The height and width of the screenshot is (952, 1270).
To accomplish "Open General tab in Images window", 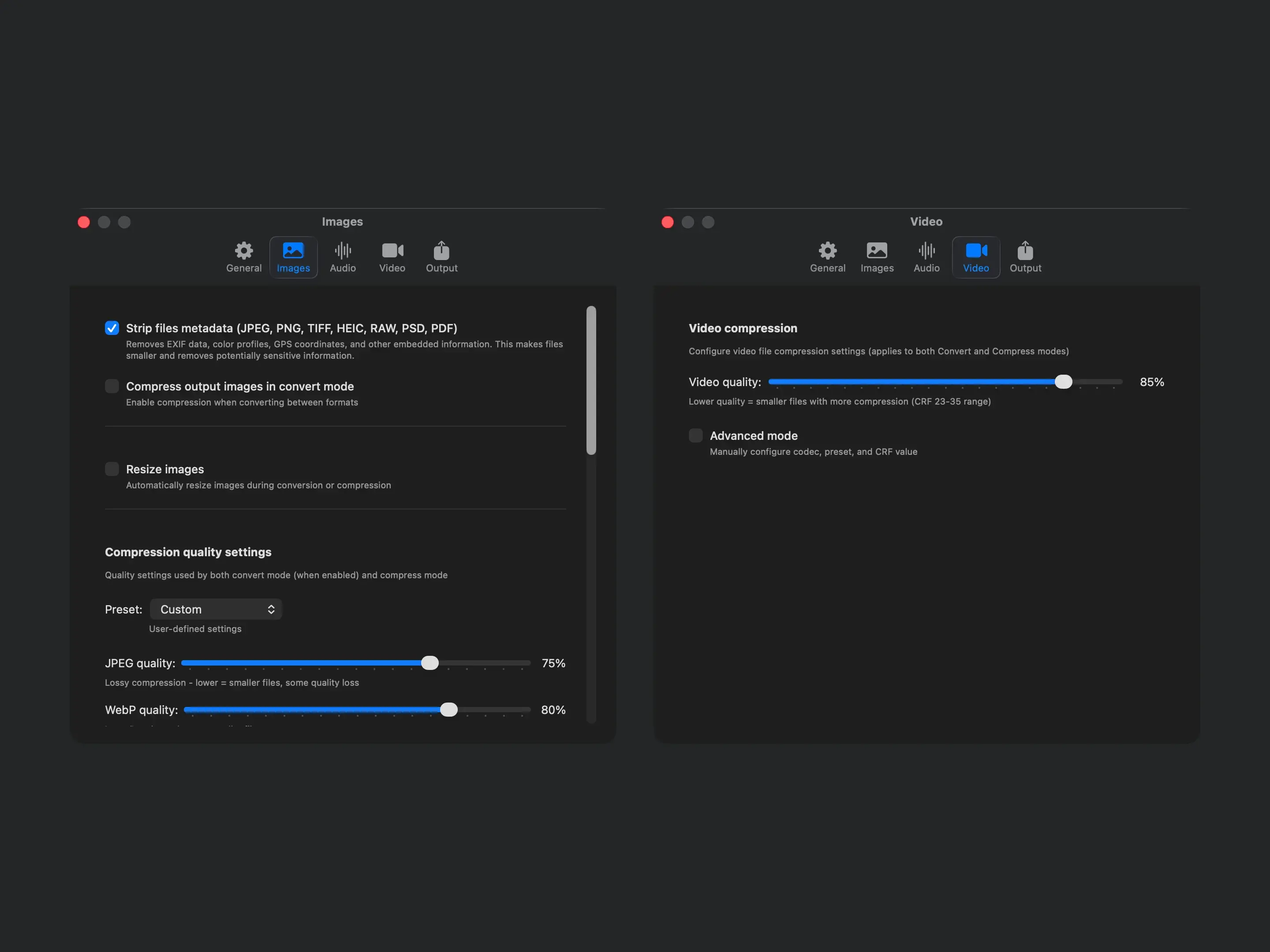I will 243,257.
